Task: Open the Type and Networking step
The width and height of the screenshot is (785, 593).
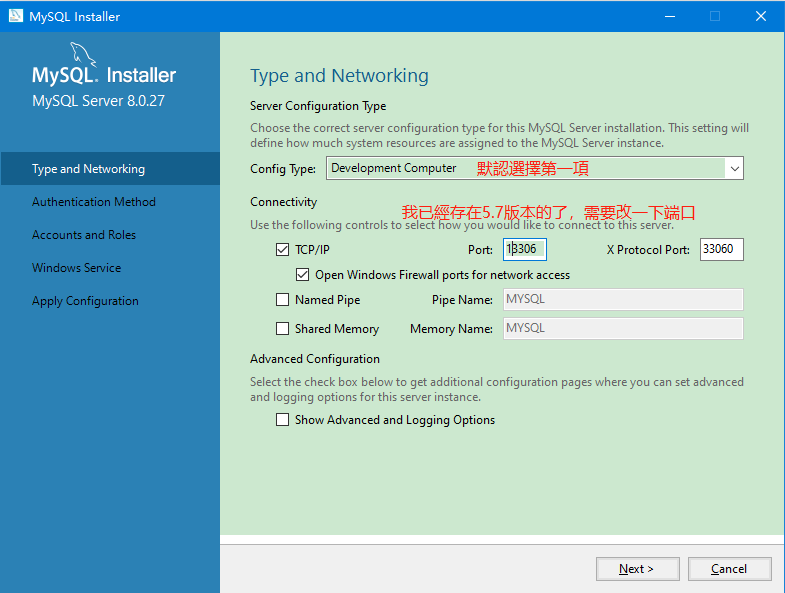Action: pyautogui.click(x=110, y=169)
